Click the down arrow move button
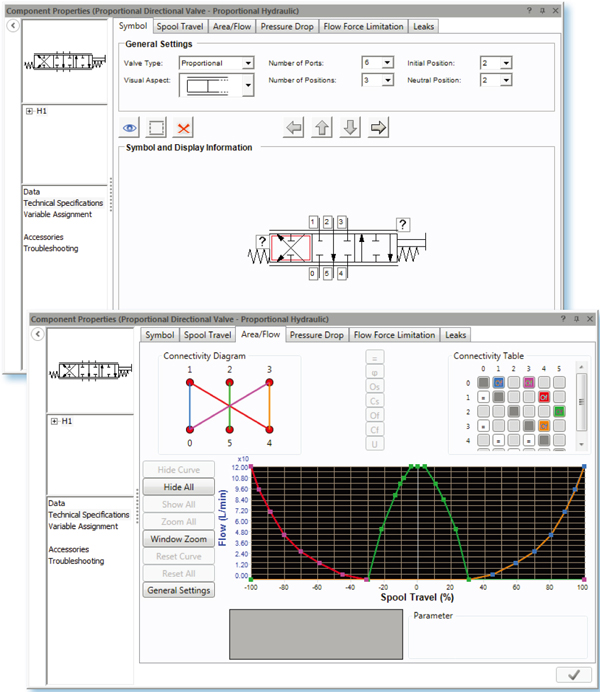Viewport: 600px width, 692px height. point(350,128)
